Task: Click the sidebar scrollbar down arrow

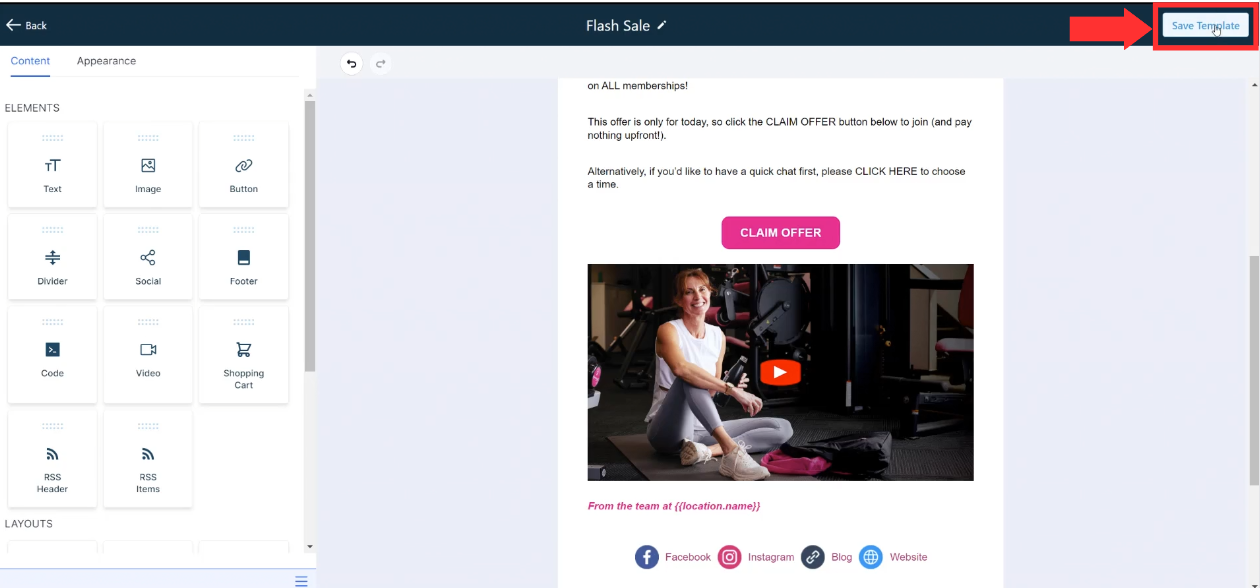Action: coord(310,547)
